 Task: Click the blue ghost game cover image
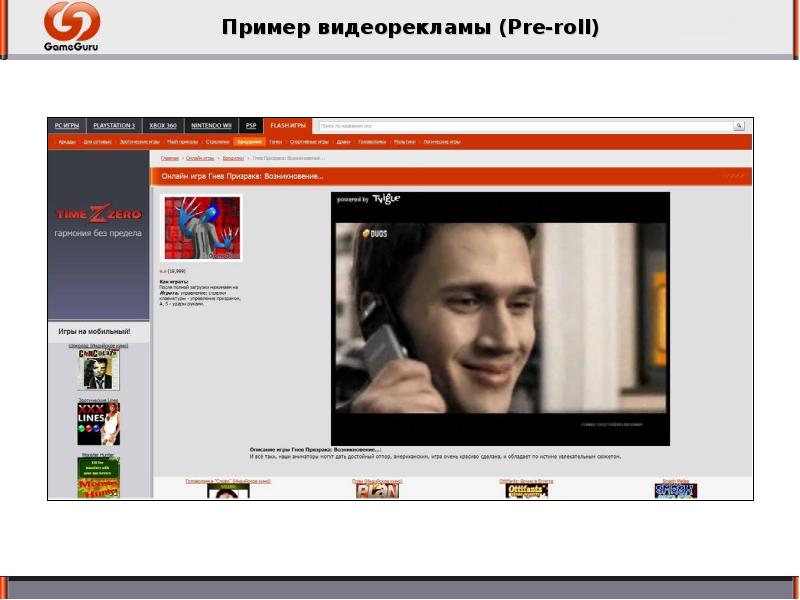pyautogui.click(x=201, y=228)
